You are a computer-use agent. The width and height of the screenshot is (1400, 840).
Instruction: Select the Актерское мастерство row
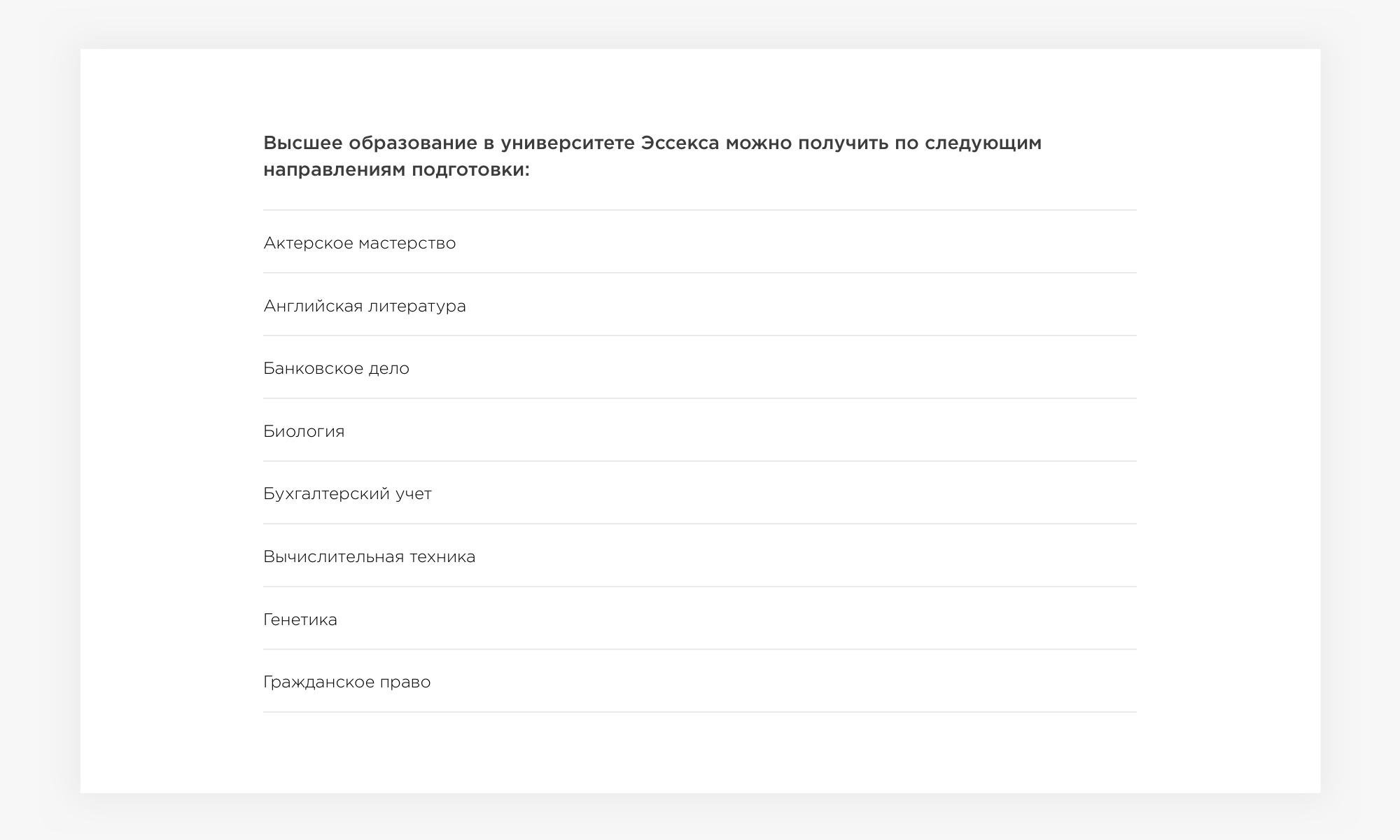click(700, 242)
